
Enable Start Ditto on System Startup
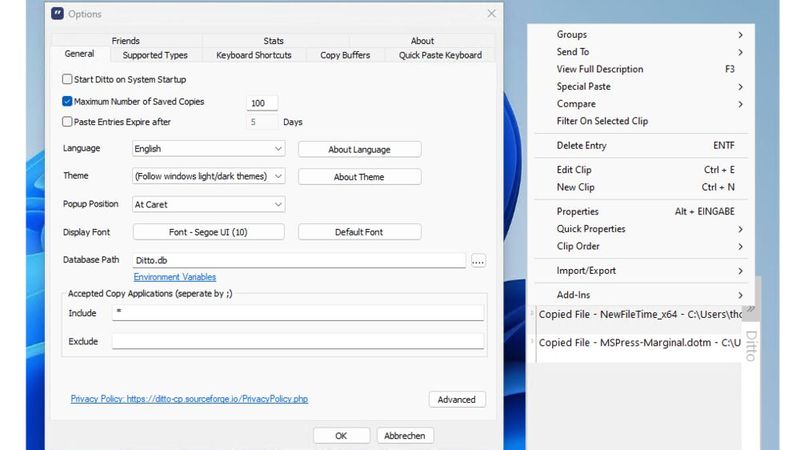pos(67,79)
